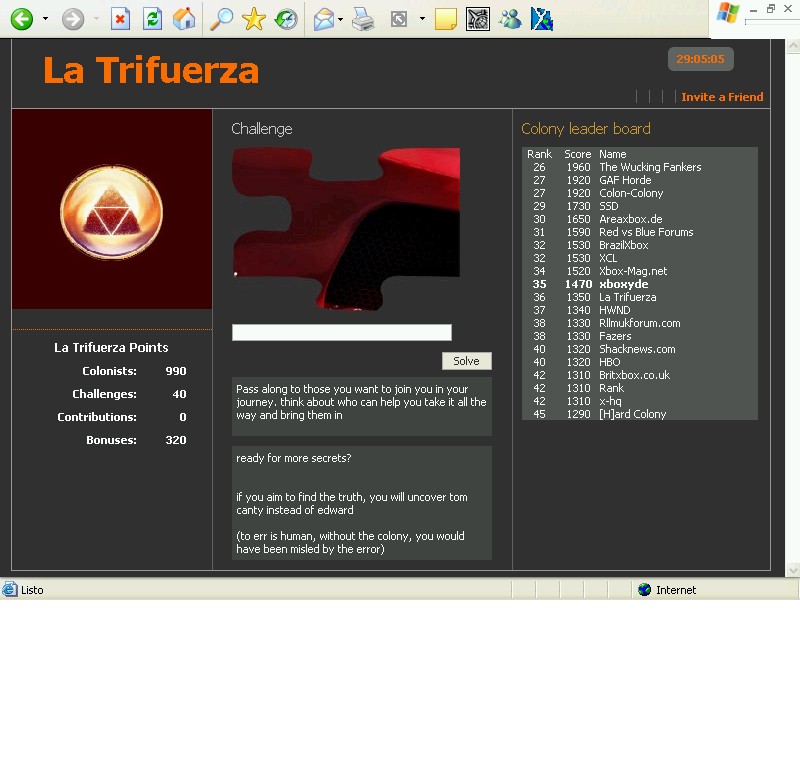This screenshot has width=800, height=780.
Task: Select the GAF Horde leaderboard entry
Action: pyautogui.click(x=640, y=180)
